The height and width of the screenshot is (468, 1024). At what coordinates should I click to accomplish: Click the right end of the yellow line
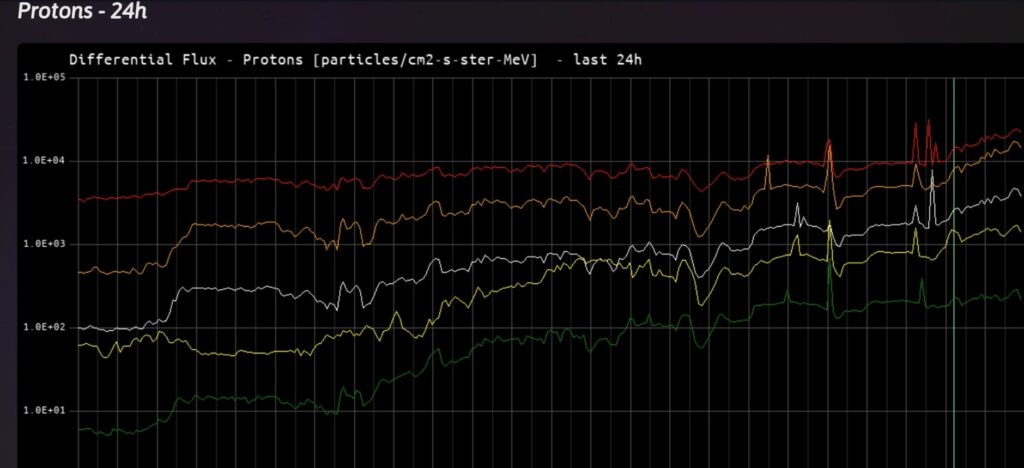[x=1019, y=229]
